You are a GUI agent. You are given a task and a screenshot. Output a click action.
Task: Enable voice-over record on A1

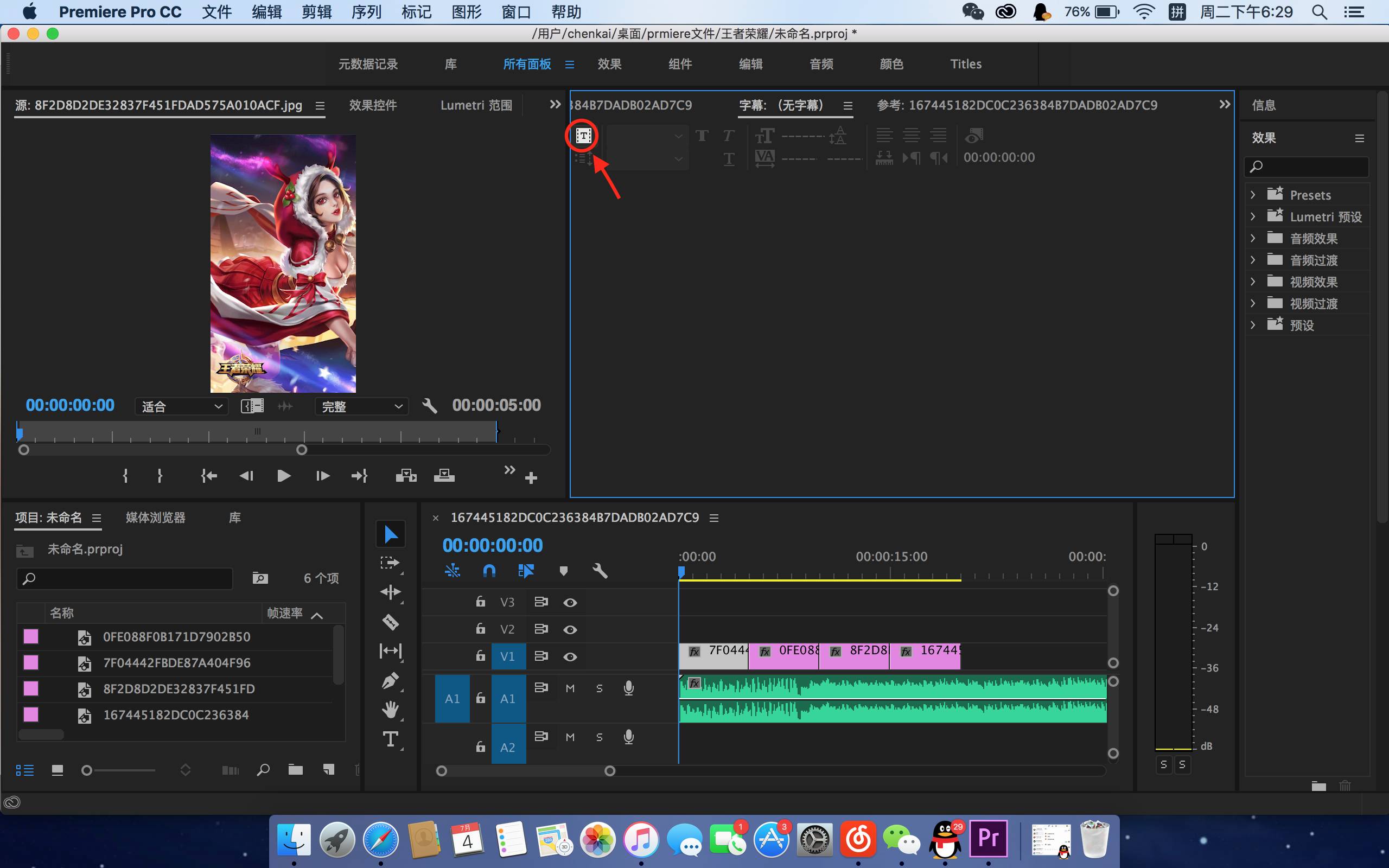628,688
